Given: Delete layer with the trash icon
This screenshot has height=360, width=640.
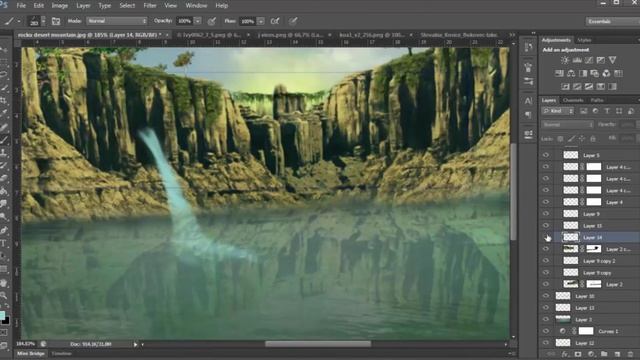Looking at the screenshot, I should 631,354.
